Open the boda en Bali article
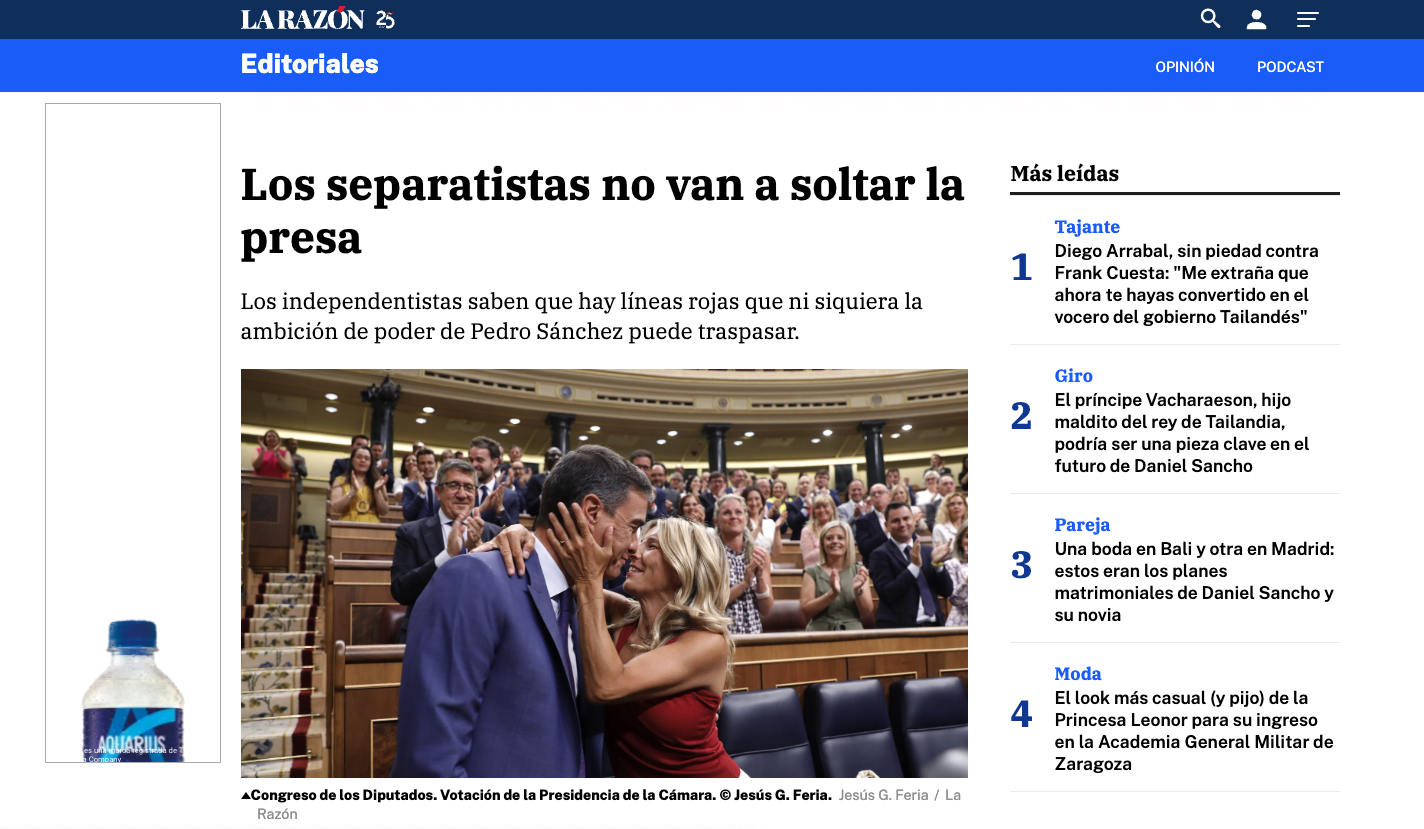This screenshot has height=829, width=1424. tap(1195, 582)
